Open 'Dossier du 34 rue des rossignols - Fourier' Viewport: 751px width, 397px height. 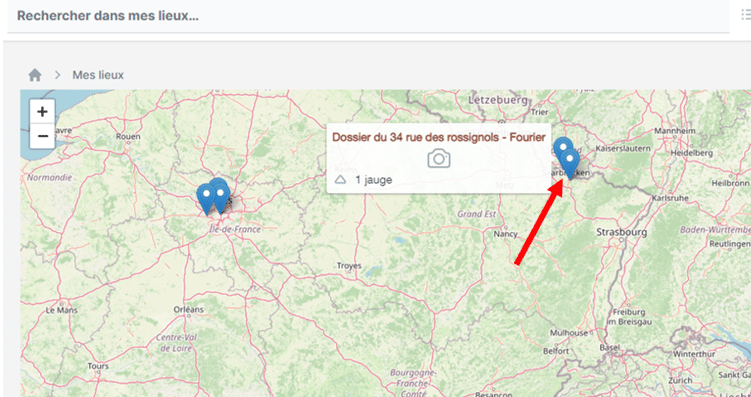(439, 137)
